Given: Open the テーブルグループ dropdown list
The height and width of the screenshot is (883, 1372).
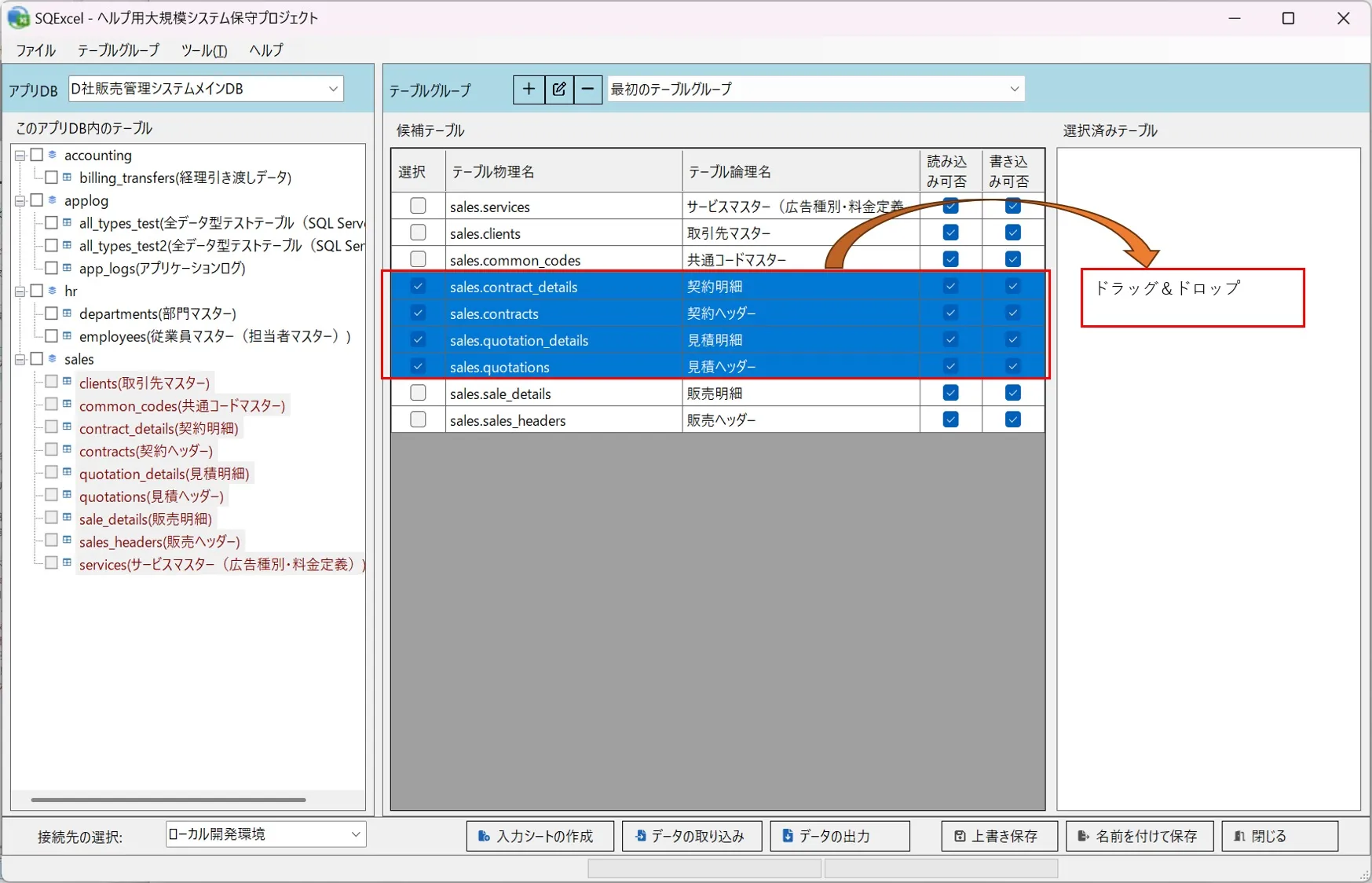Looking at the screenshot, I should 816,89.
